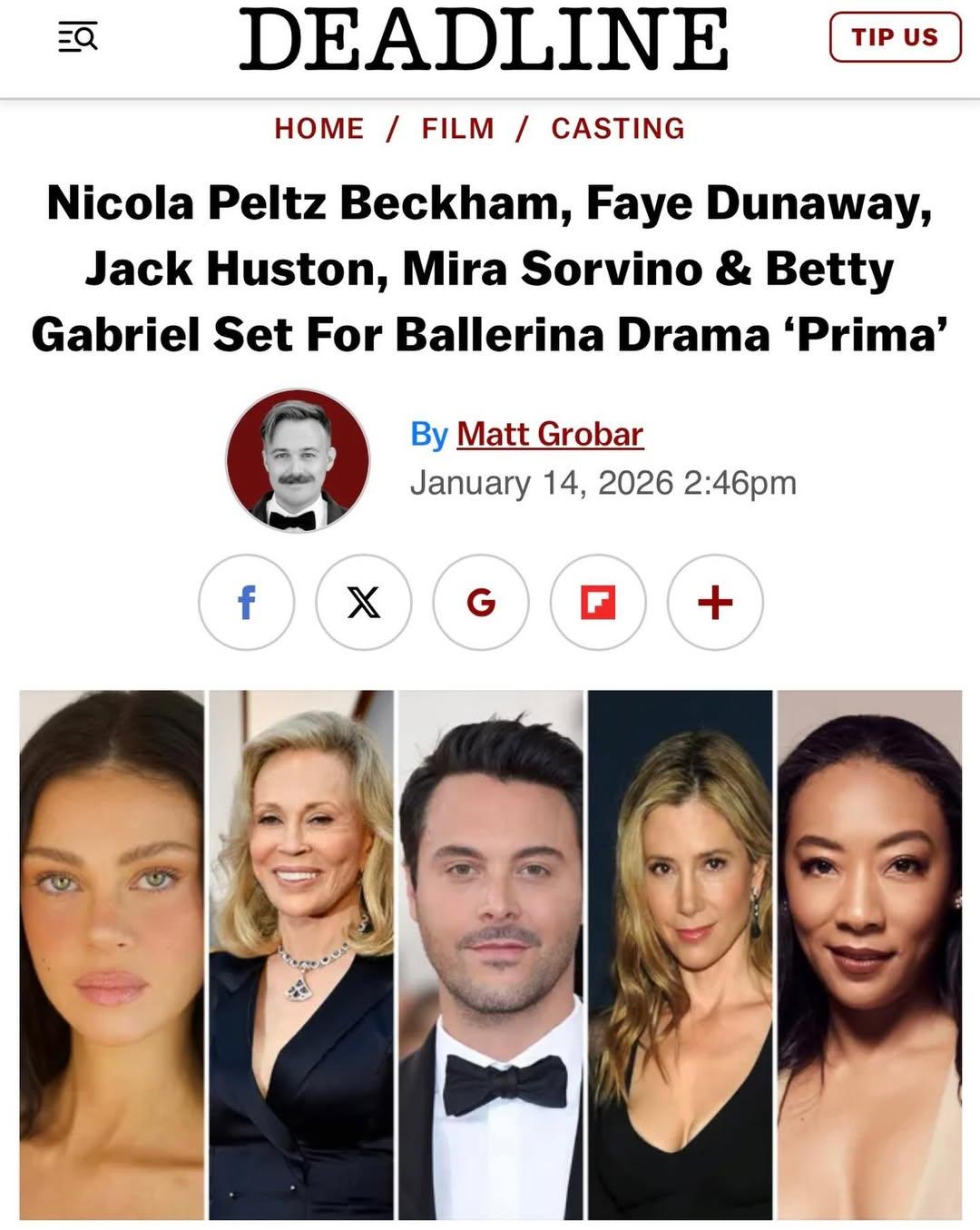Screen dimensions: 980x1230
Task: Click blonde woman with necklace photo panel
Action: (301, 955)
